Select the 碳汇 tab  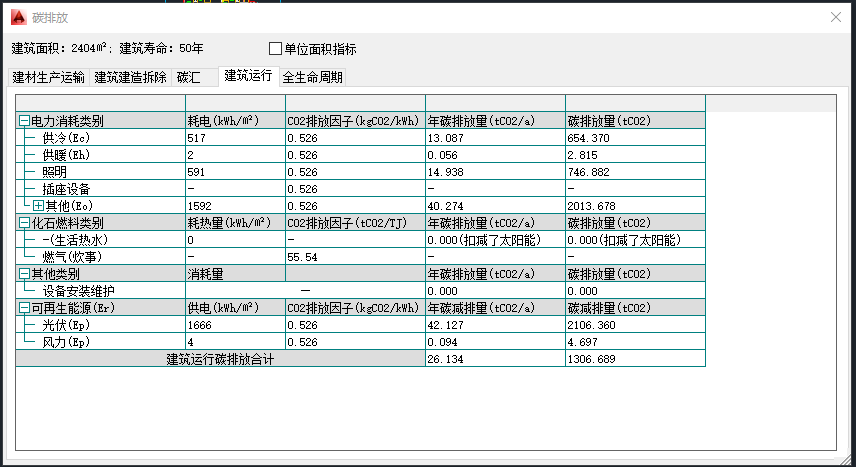pyautogui.click(x=189, y=77)
